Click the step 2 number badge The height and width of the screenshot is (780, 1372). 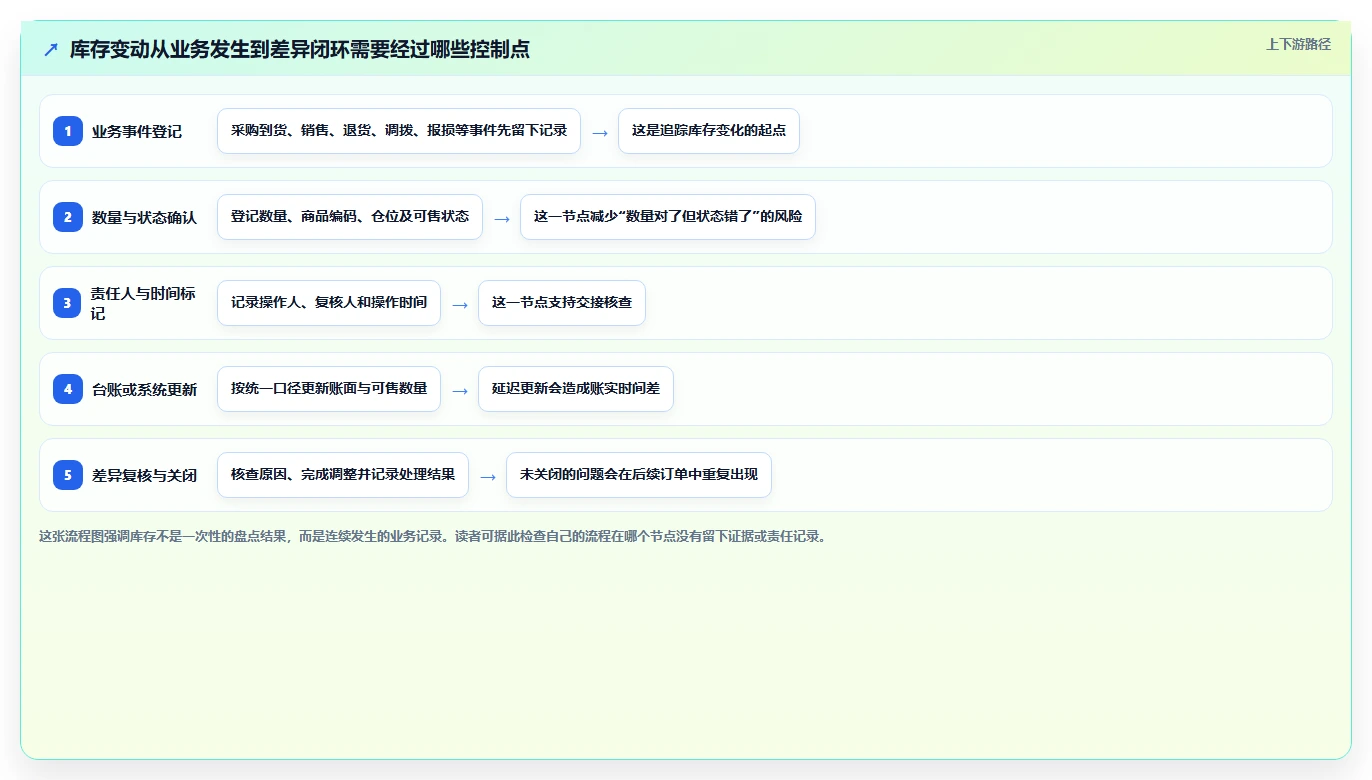[x=68, y=217]
